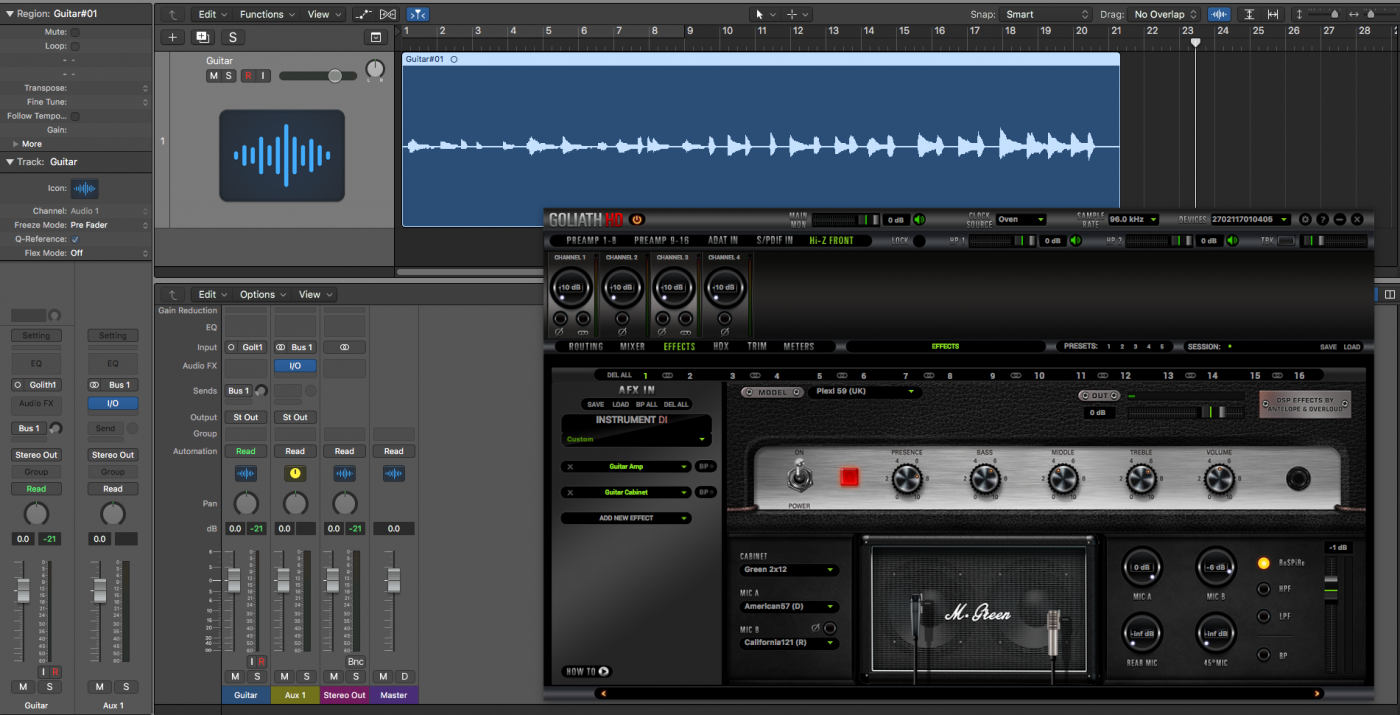The width and height of the screenshot is (1400, 715).
Task: Toggle blue waveform zoom button
Action: click(1219, 14)
